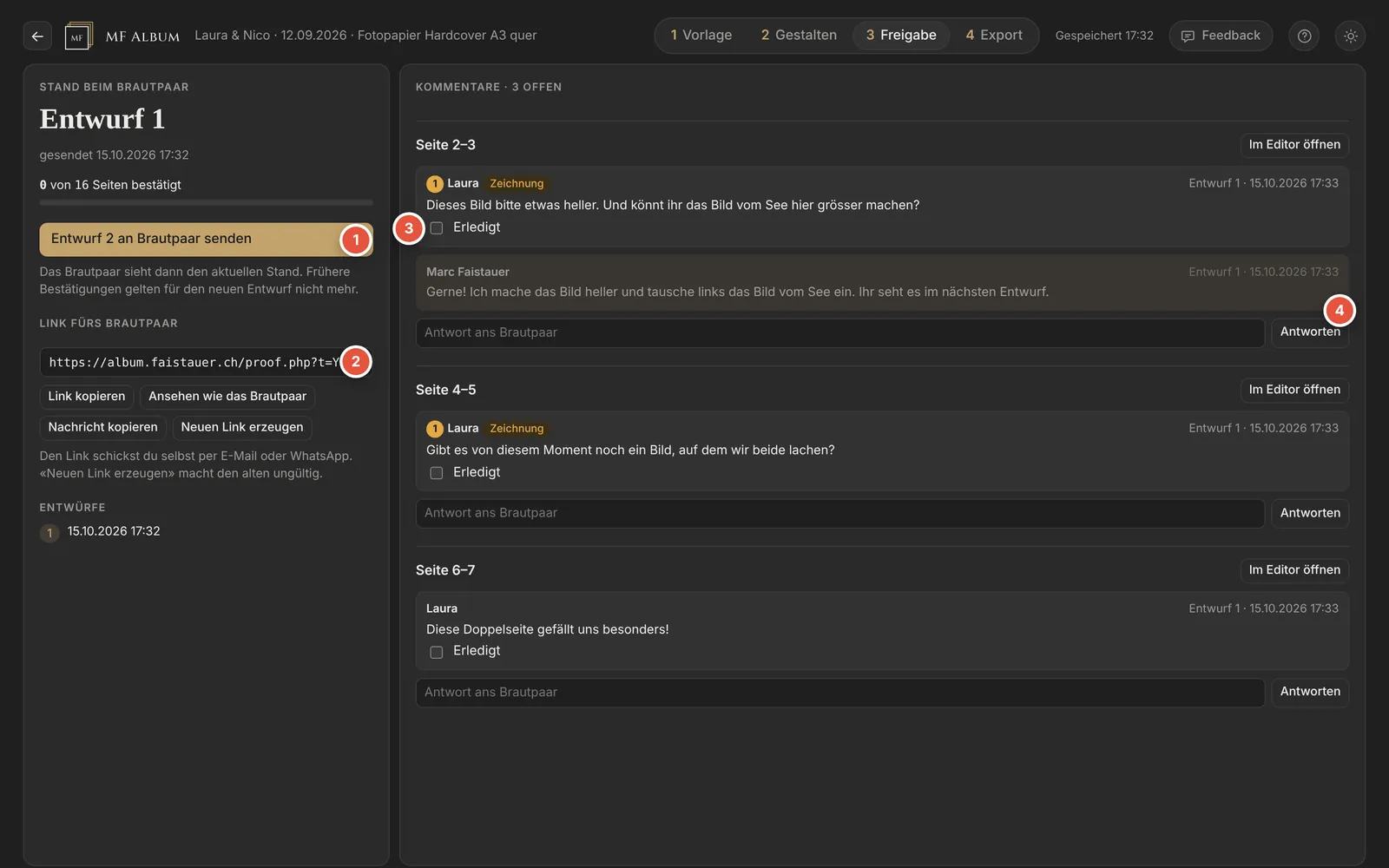The image size is (1389, 868).
Task: Click Laura's annotation badge on Seite 4–5
Action: pos(435,429)
